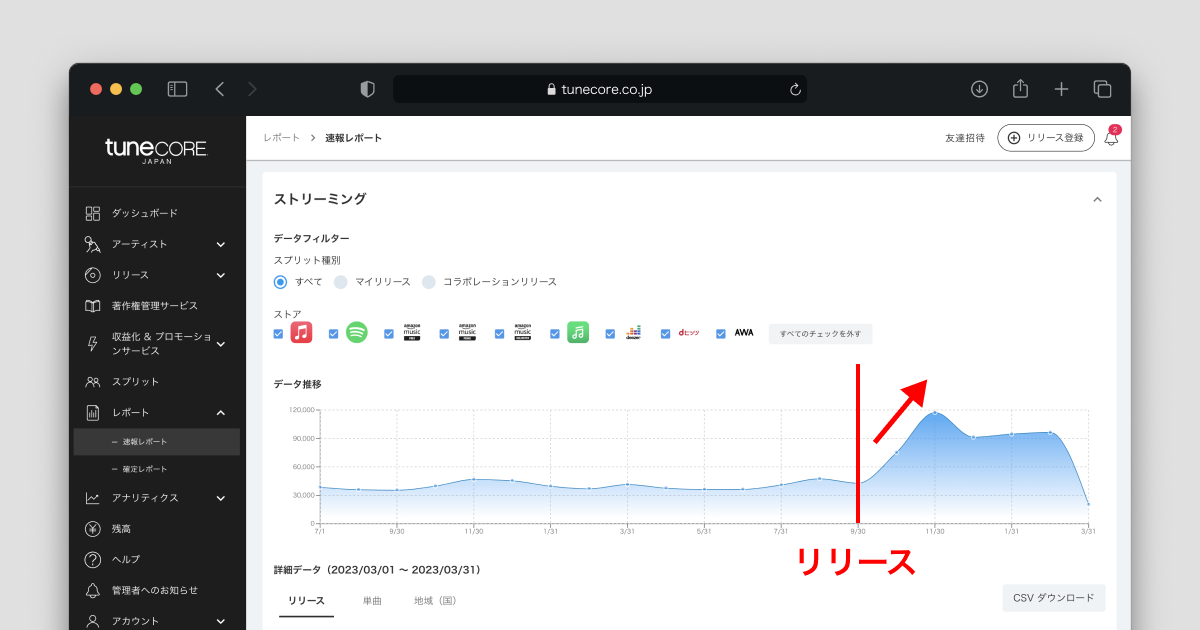The height and width of the screenshot is (630, 1200).
Task: Click the Spotify store icon
Action: coord(357,333)
